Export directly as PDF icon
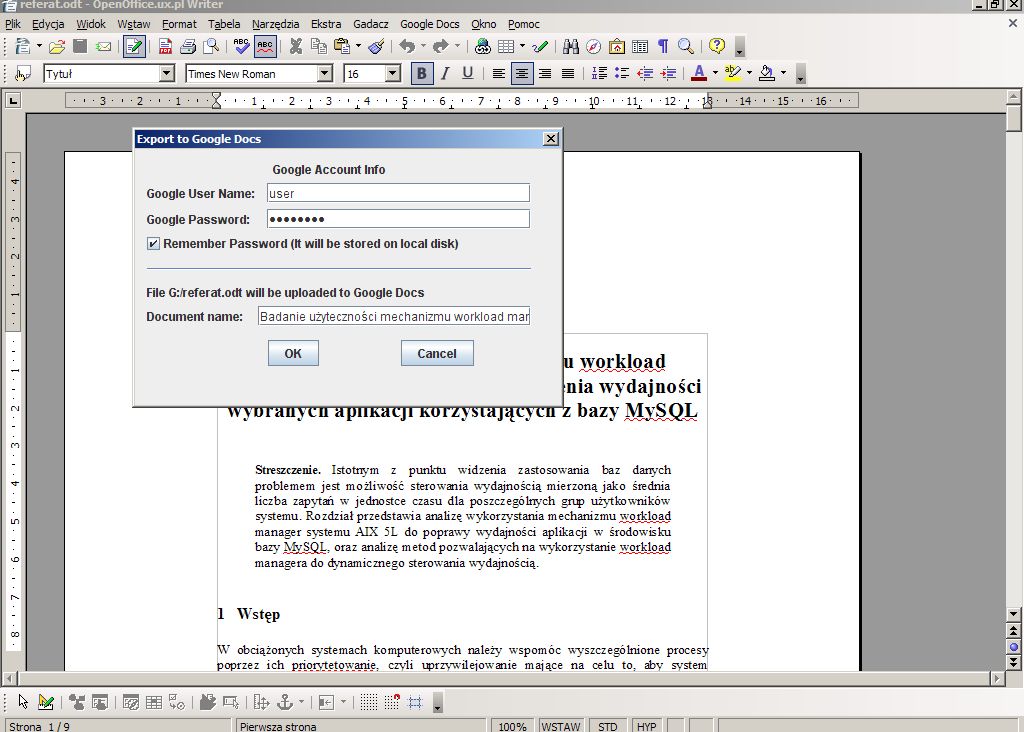This screenshot has width=1024, height=732. (x=165, y=46)
